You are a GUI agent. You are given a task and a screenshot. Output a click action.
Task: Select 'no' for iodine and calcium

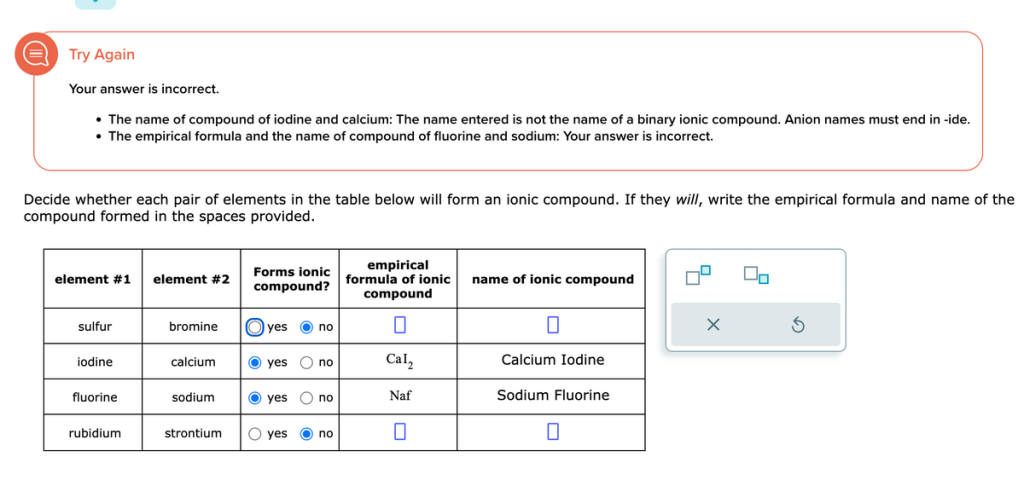click(307, 362)
